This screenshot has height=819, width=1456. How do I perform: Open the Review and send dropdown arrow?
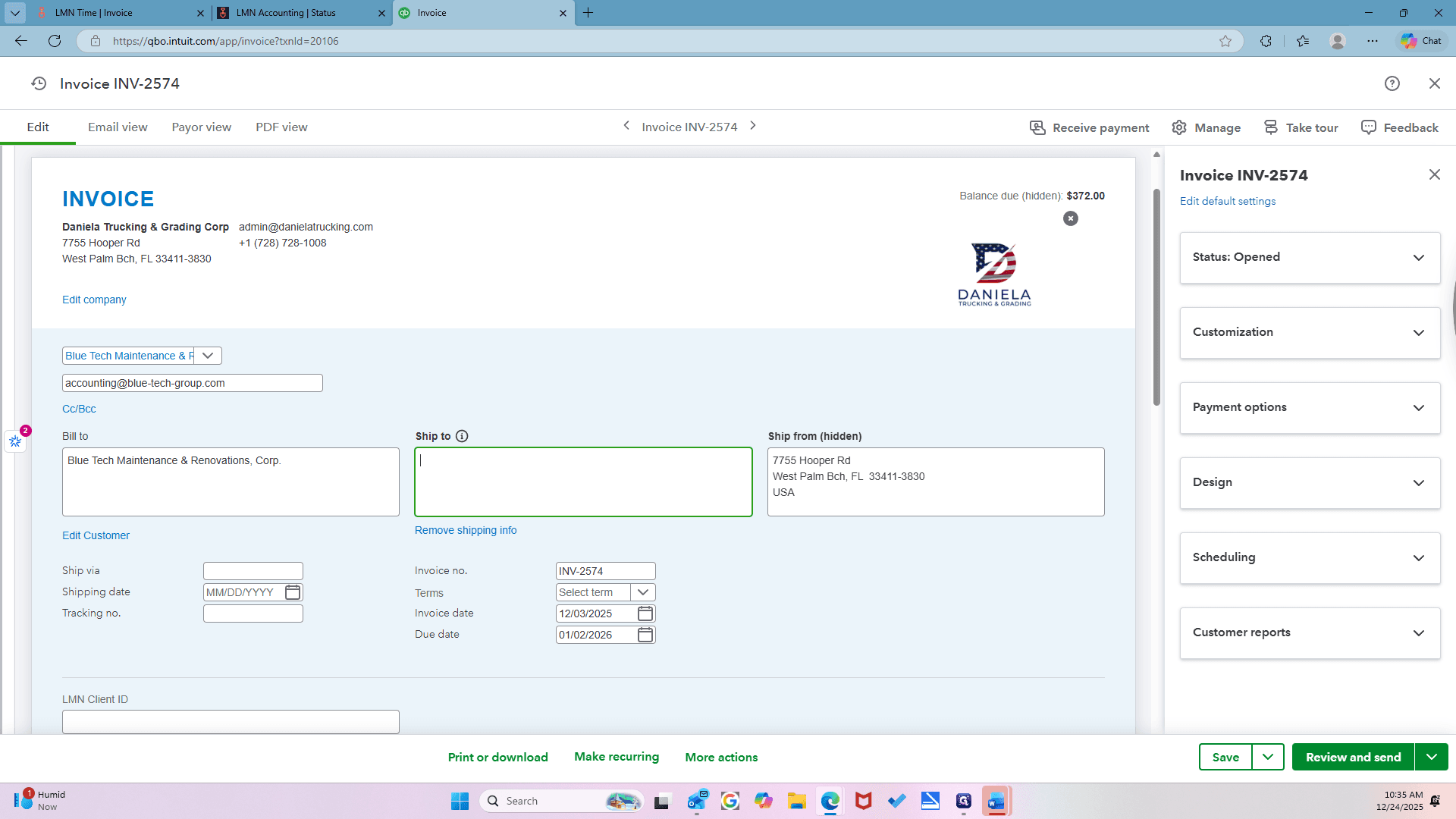1432,757
